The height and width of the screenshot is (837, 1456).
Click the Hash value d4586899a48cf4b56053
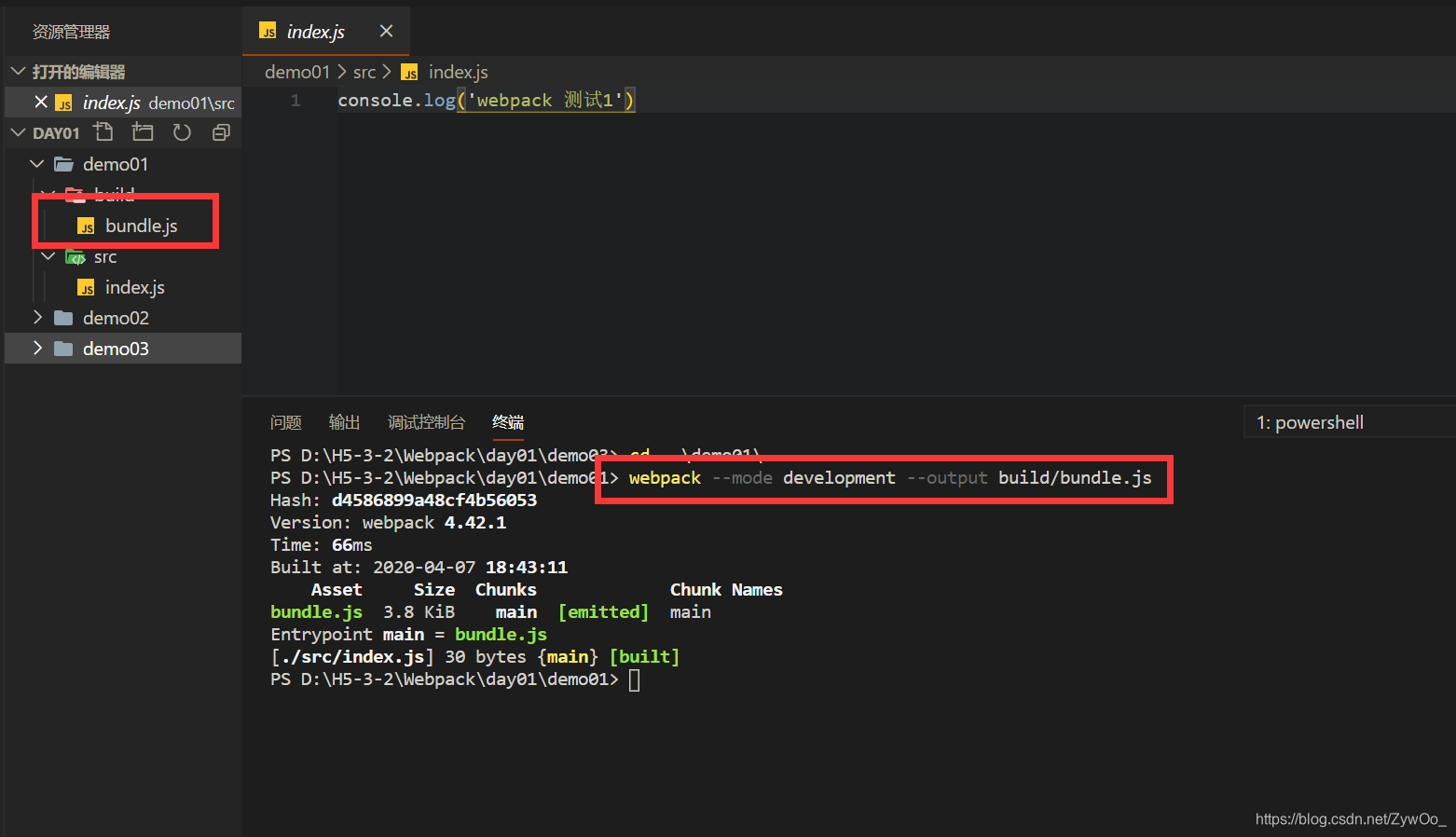pos(434,500)
